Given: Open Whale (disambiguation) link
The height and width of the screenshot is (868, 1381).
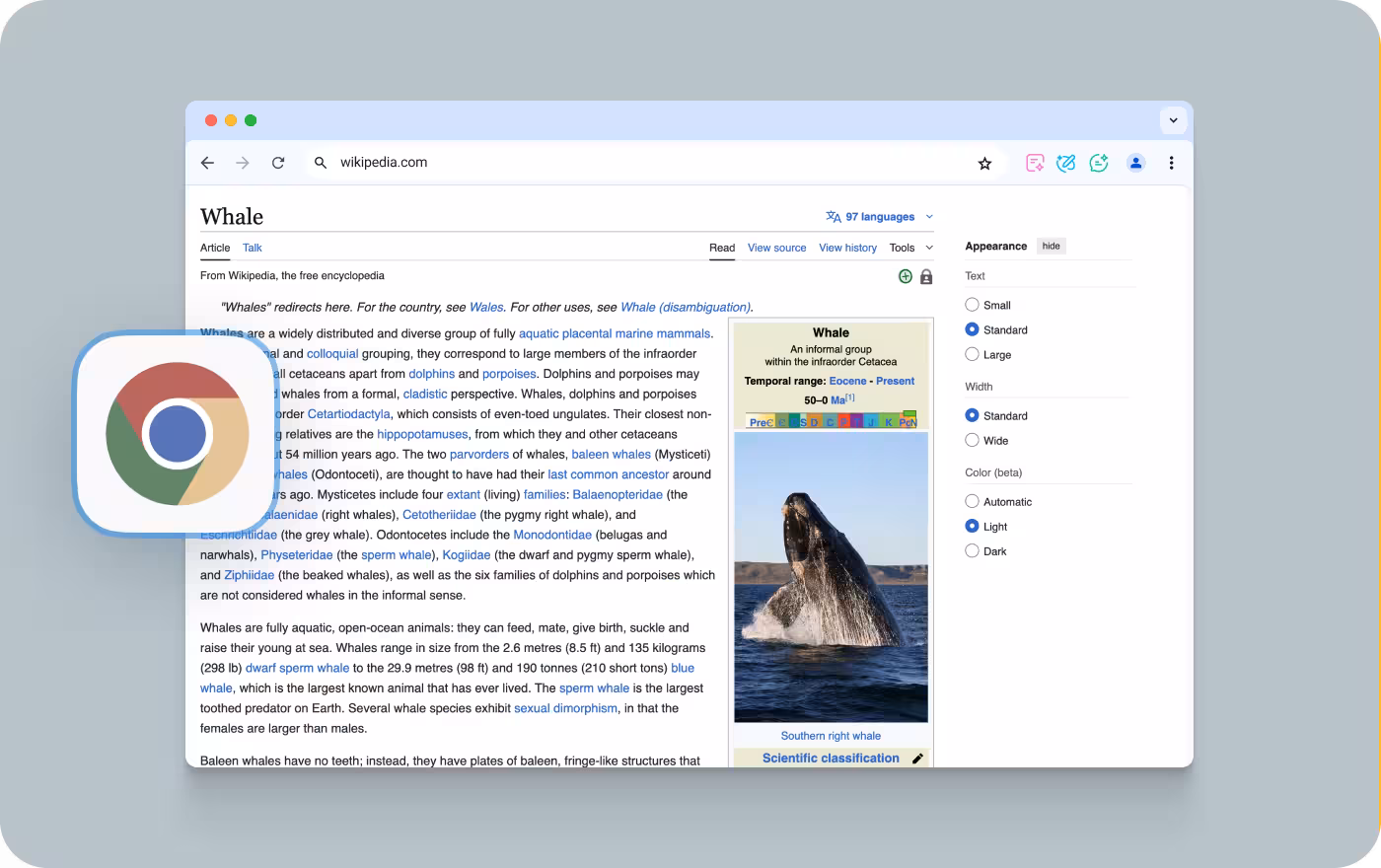Looking at the screenshot, I should [x=686, y=307].
